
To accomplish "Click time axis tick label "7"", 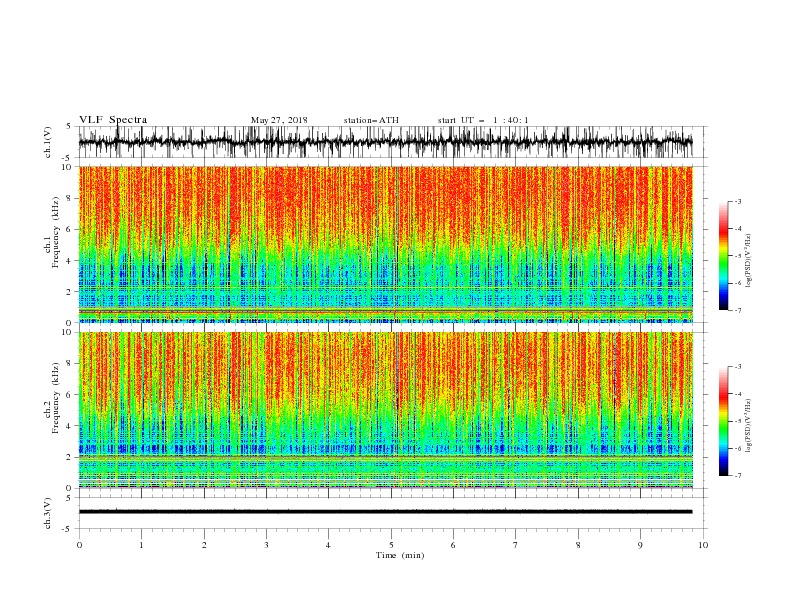I will tap(516, 545).
